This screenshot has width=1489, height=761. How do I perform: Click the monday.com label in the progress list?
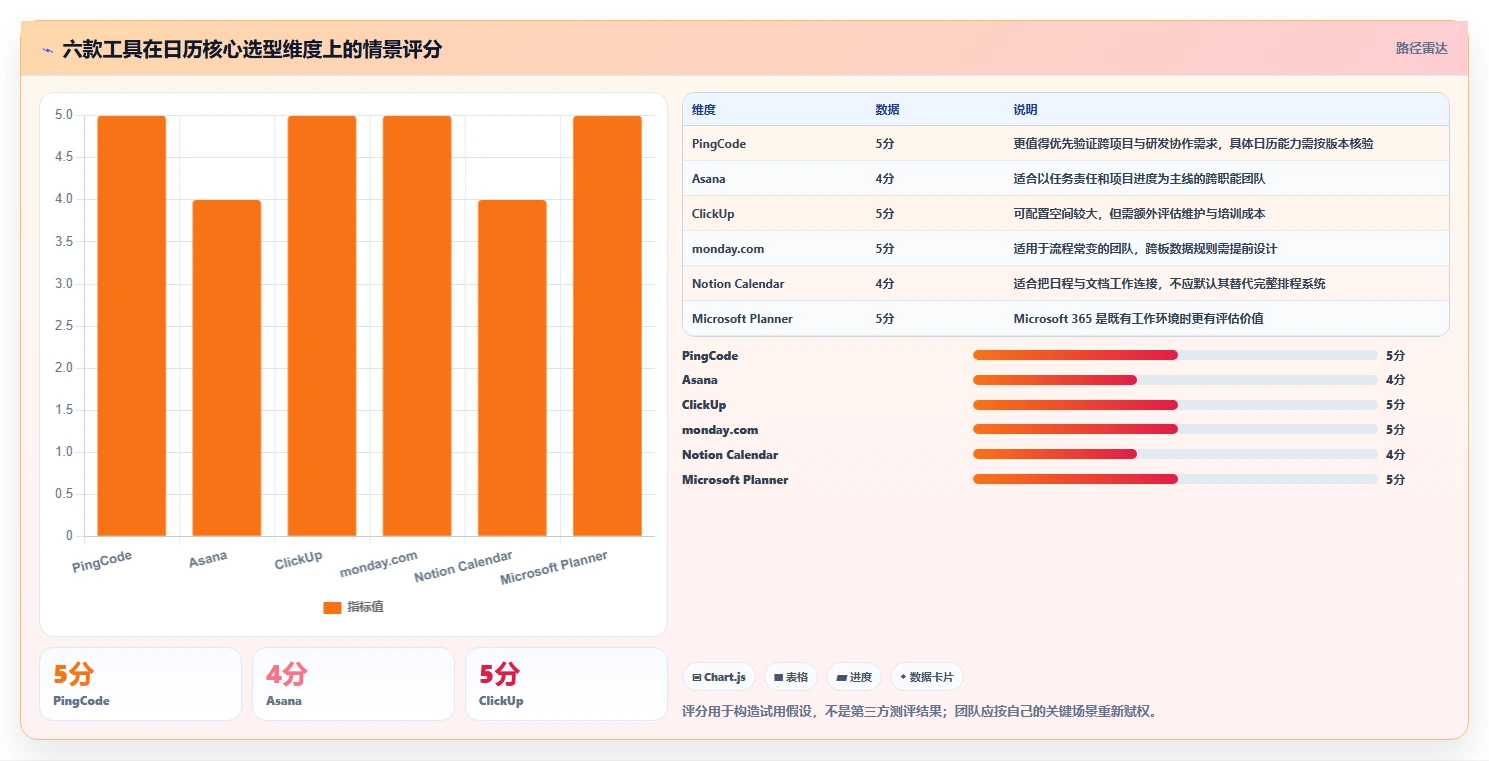click(720, 430)
